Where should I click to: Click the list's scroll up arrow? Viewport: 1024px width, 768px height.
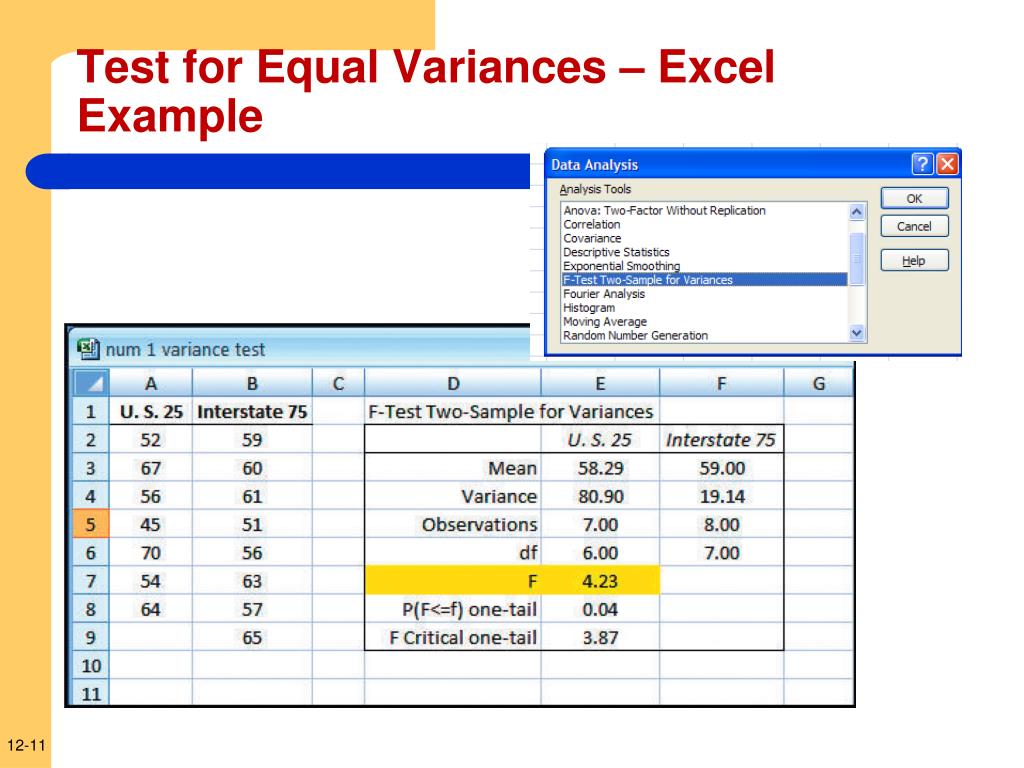pyautogui.click(x=857, y=212)
